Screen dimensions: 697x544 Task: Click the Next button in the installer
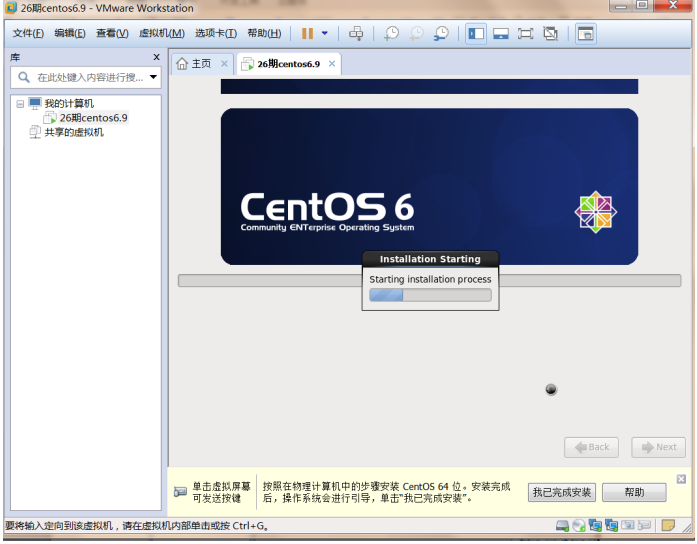point(658,448)
